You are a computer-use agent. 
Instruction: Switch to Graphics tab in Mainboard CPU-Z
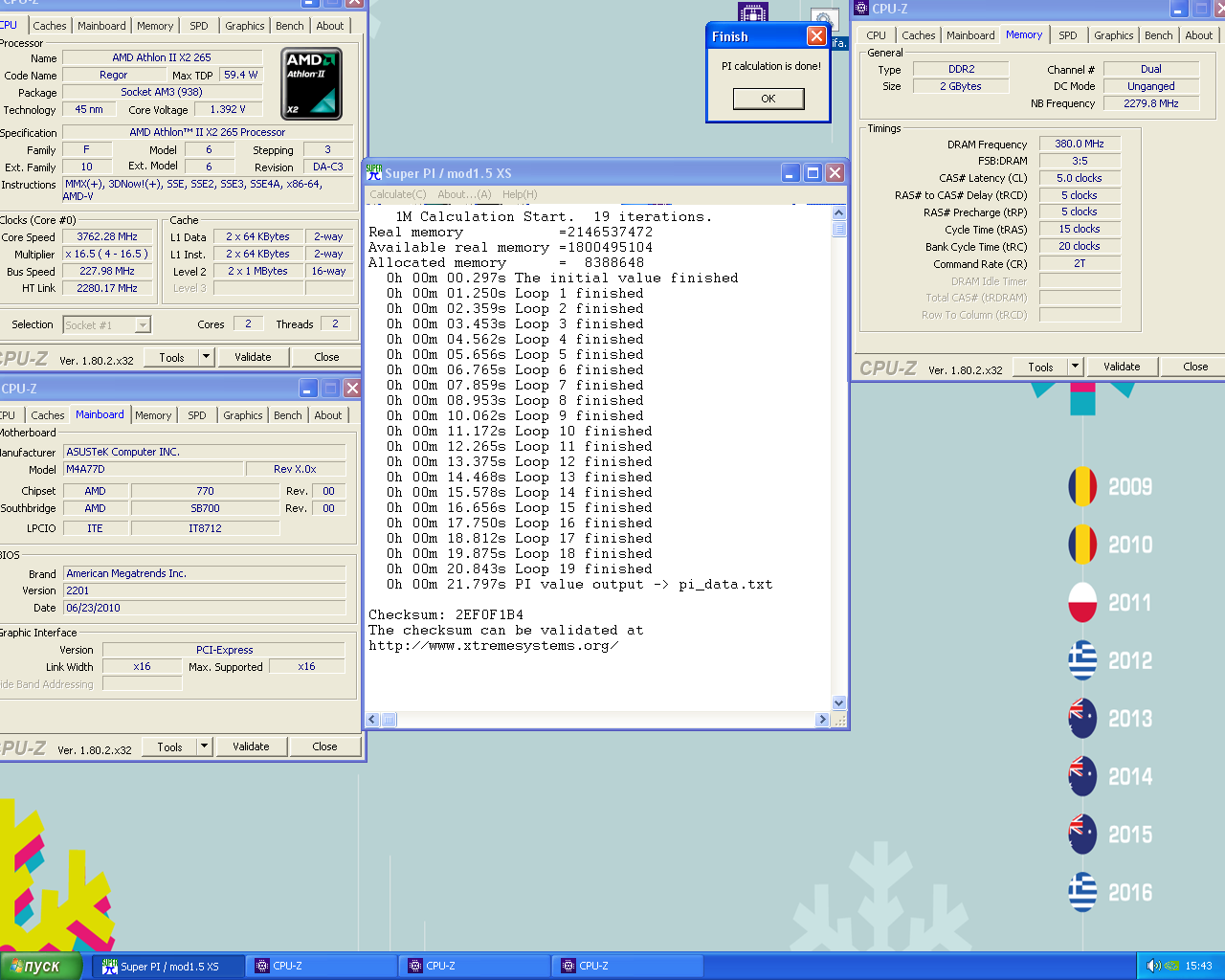pos(243,415)
